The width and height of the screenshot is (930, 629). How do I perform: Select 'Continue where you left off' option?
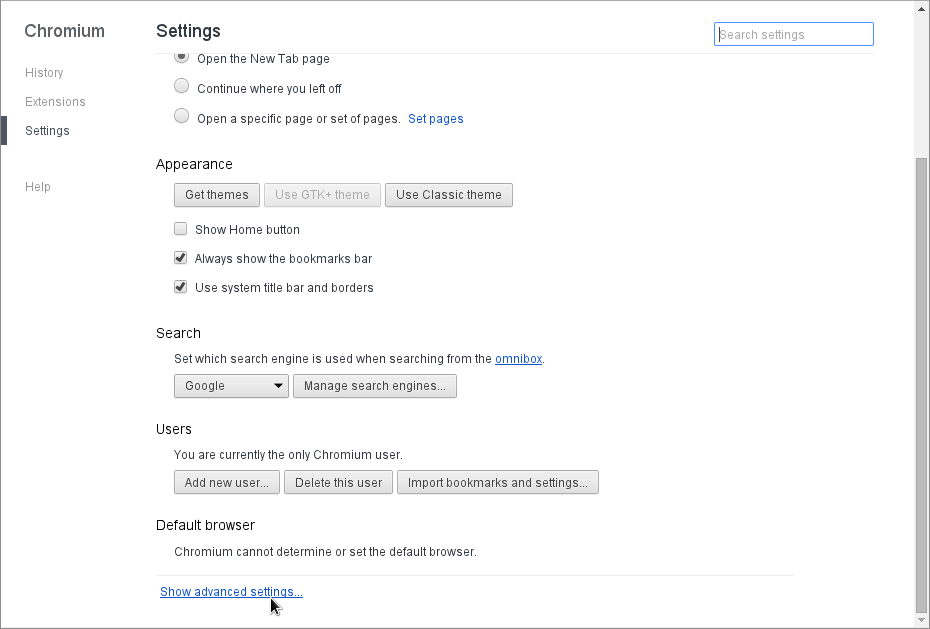click(x=182, y=87)
